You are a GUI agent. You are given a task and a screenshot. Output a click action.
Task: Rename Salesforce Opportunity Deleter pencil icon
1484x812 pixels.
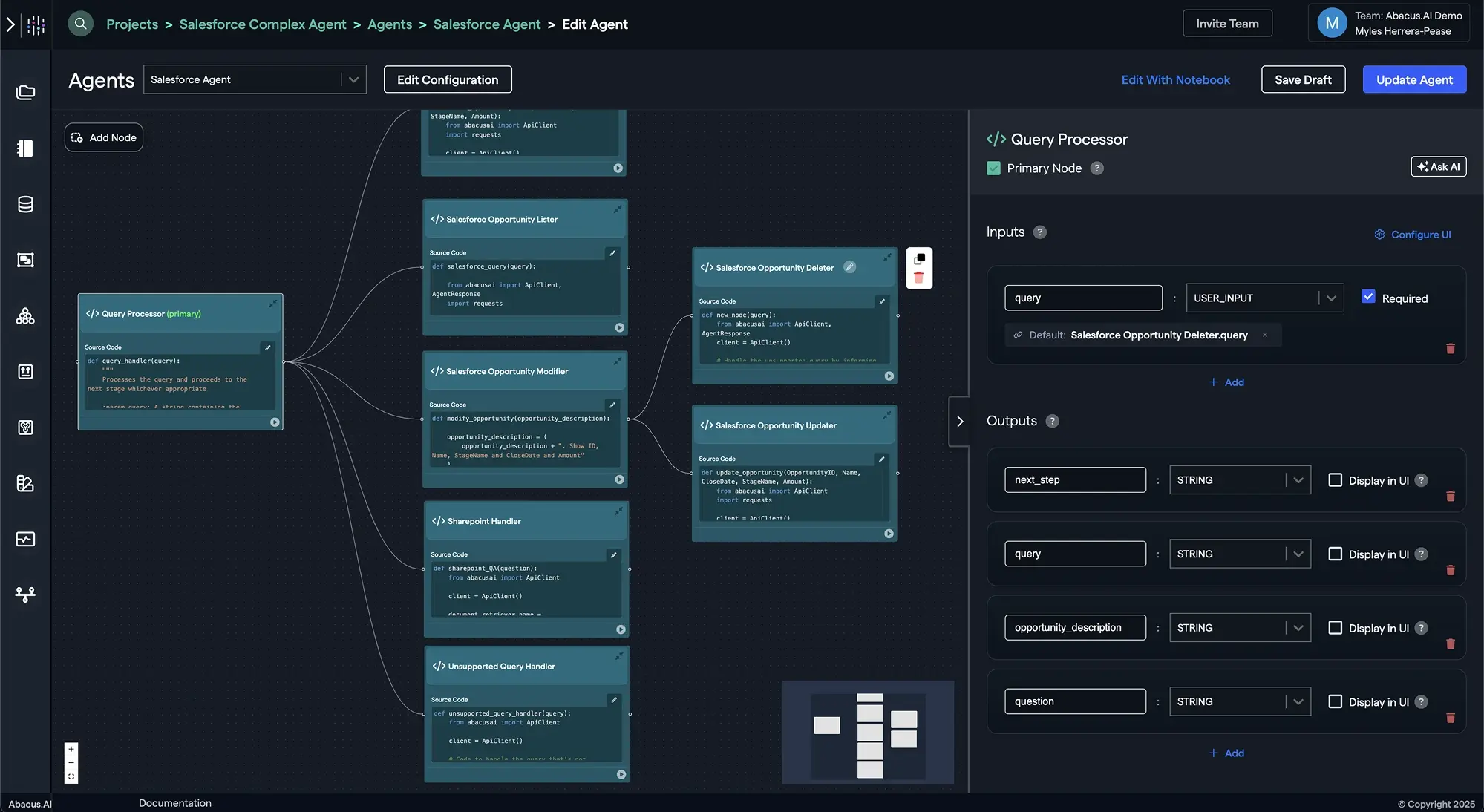click(850, 267)
